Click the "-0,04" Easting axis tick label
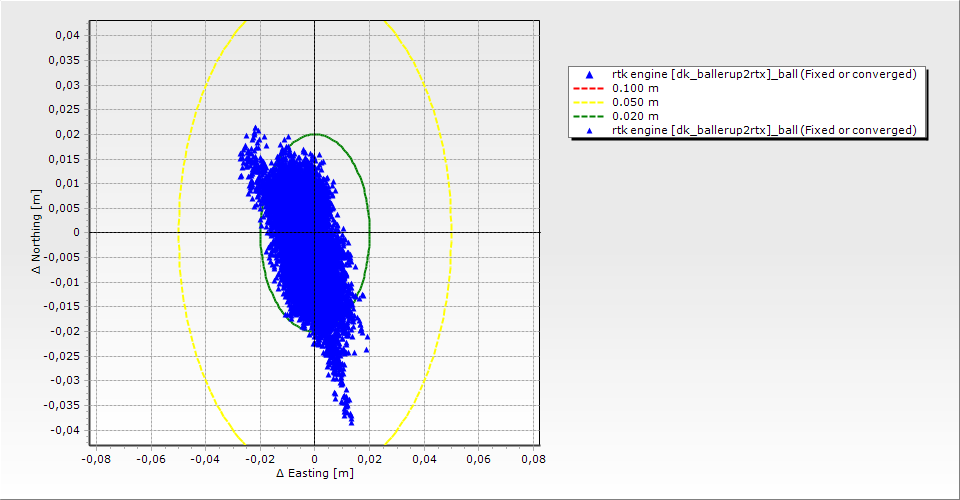 click(x=205, y=459)
